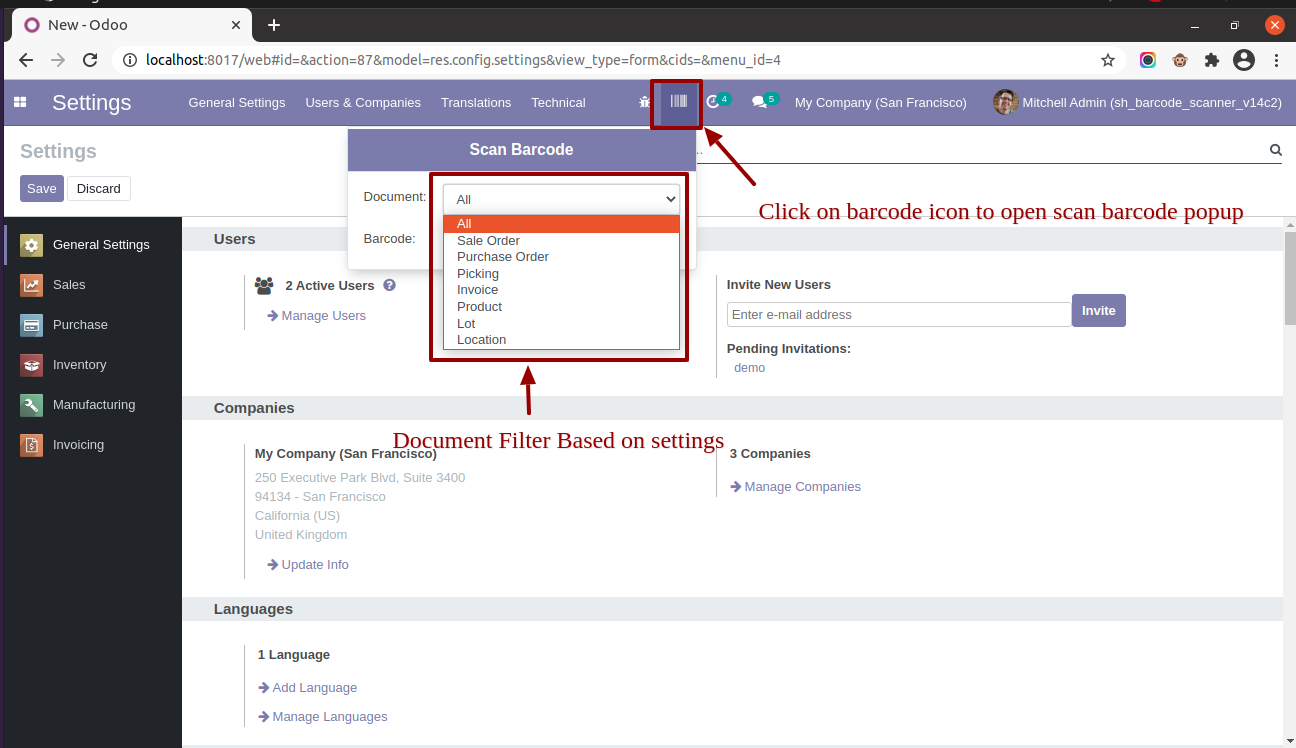Open the Manage Companies link
The width and height of the screenshot is (1296, 748).
[795, 487]
